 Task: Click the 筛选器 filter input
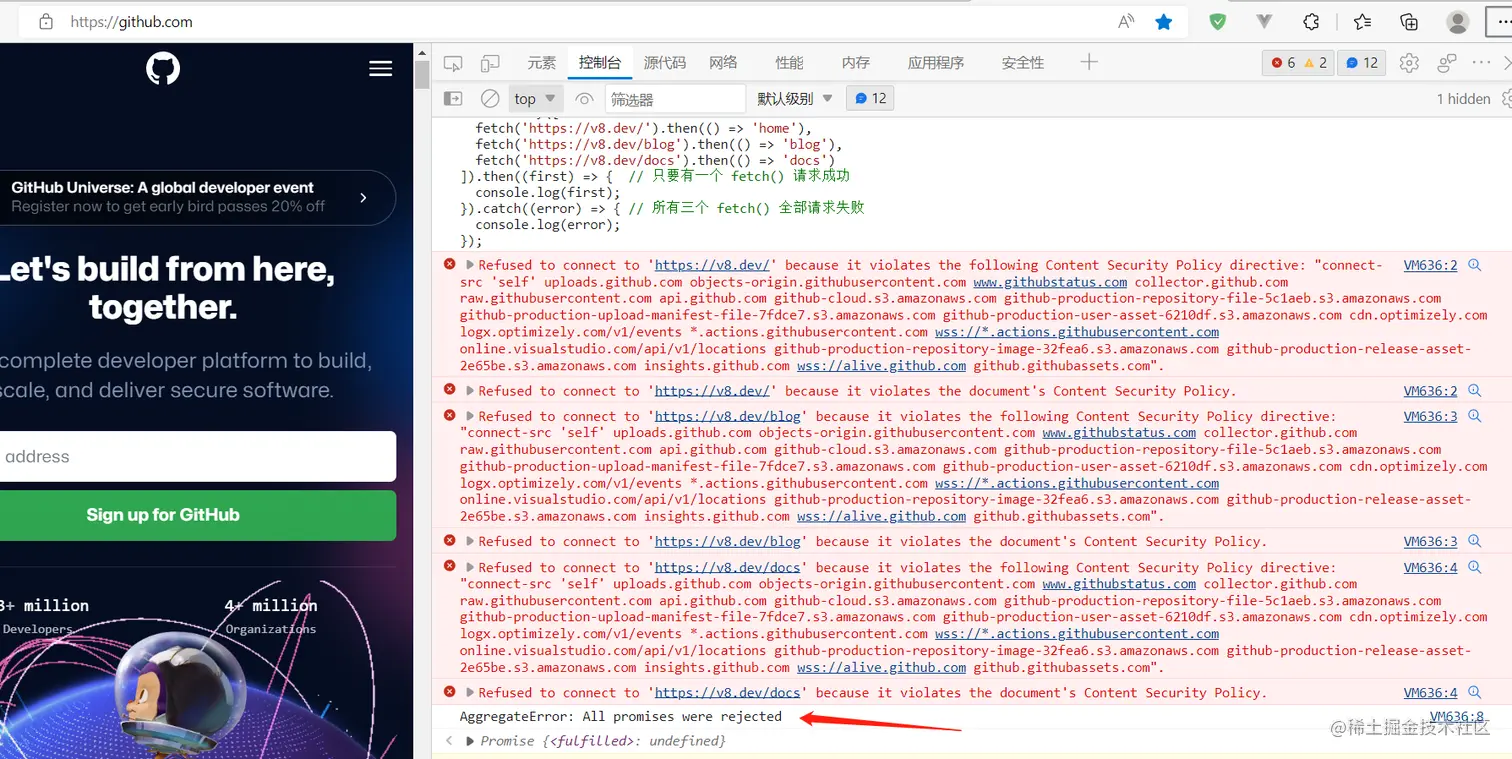point(675,99)
